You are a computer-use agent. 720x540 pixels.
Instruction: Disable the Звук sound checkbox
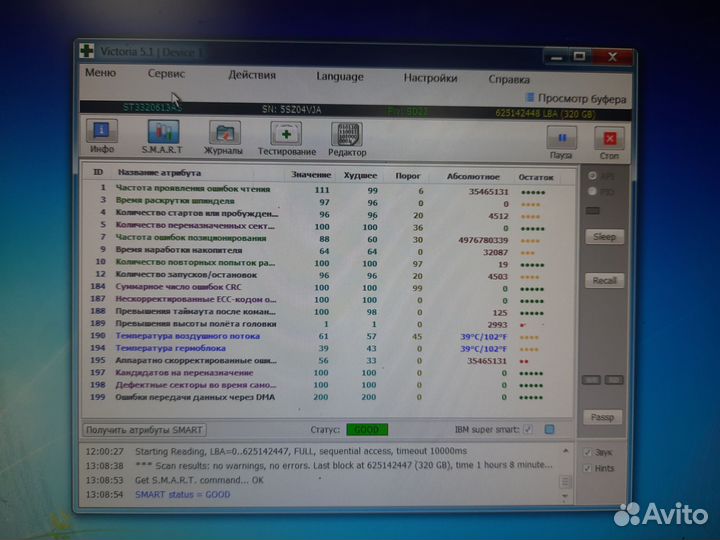[587, 451]
